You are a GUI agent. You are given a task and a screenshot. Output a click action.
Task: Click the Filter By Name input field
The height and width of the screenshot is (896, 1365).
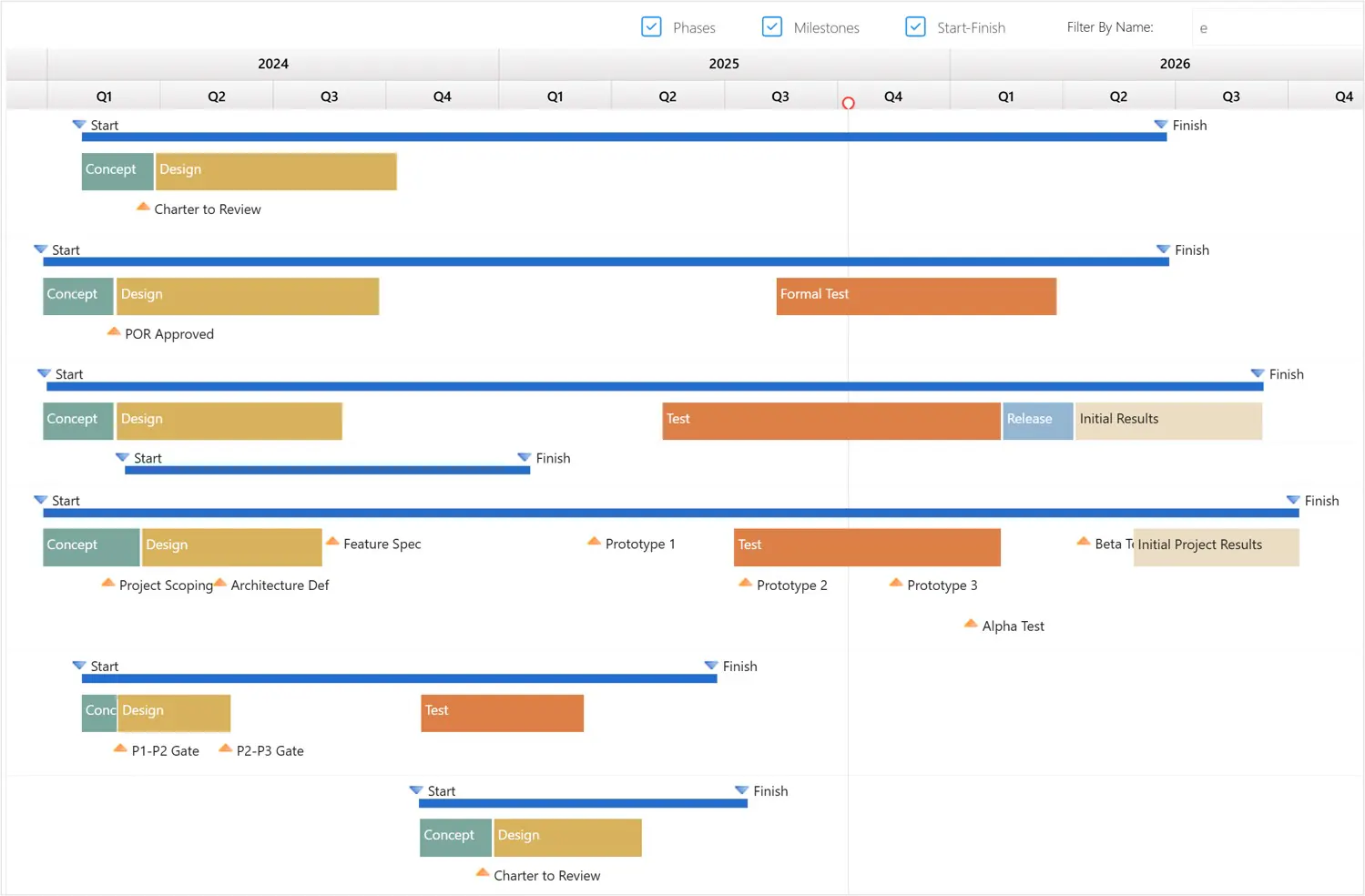(x=1277, y=27)
